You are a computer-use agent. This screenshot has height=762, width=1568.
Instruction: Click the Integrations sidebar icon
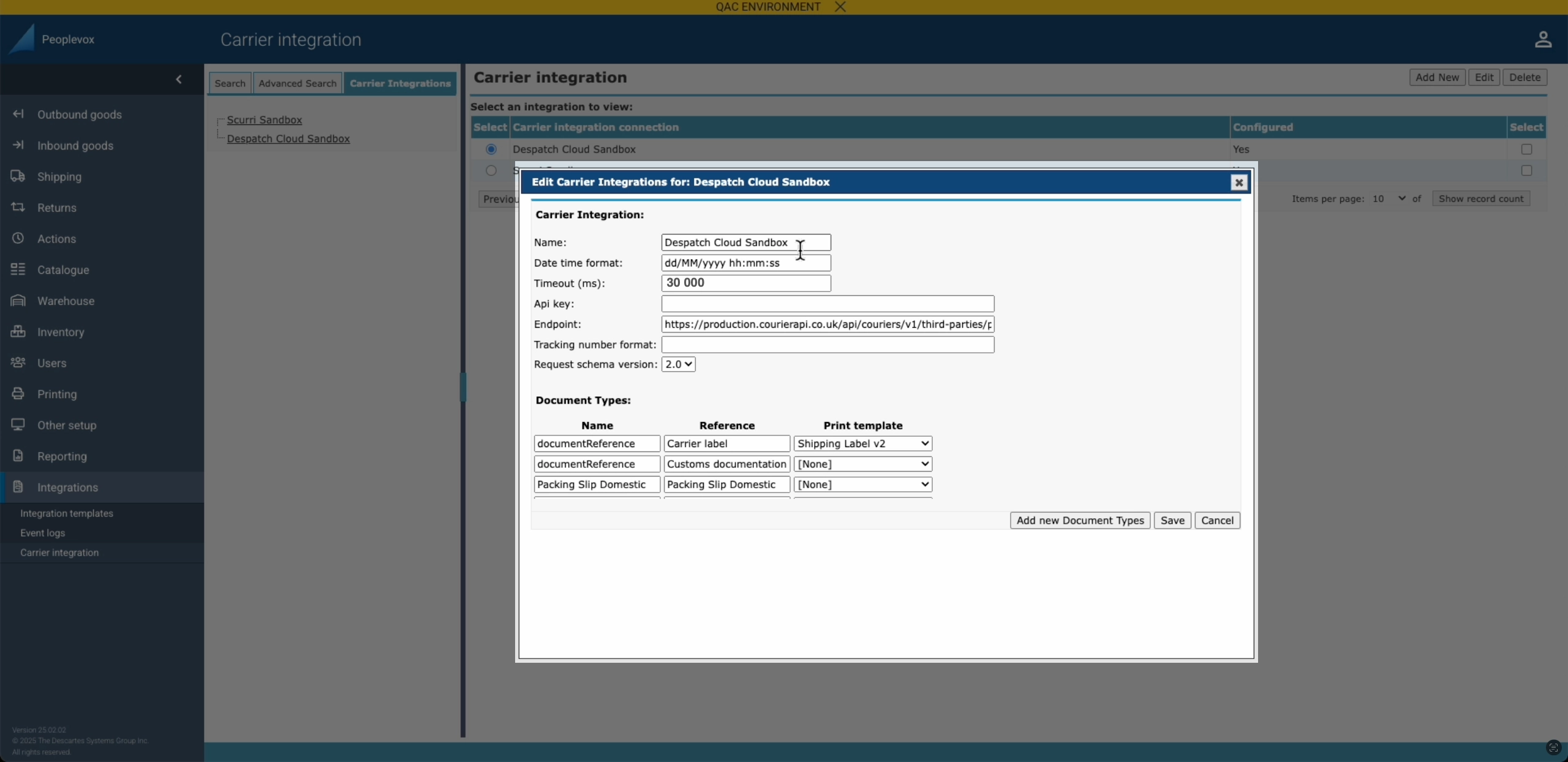[x=18, y=487]
